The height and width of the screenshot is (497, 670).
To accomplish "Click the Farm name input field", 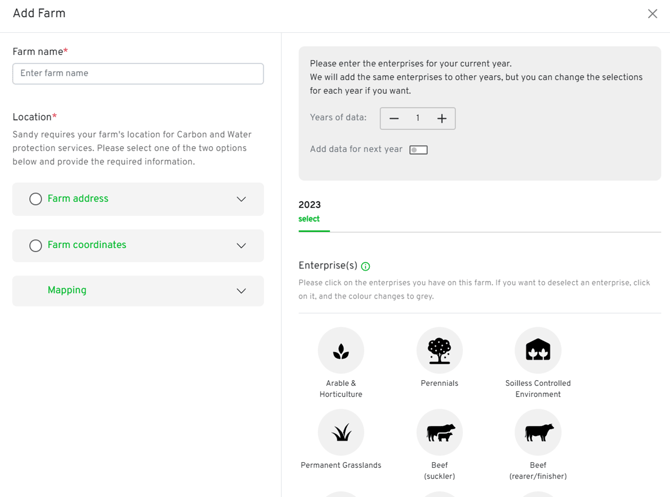I will (x=138, y=73).
